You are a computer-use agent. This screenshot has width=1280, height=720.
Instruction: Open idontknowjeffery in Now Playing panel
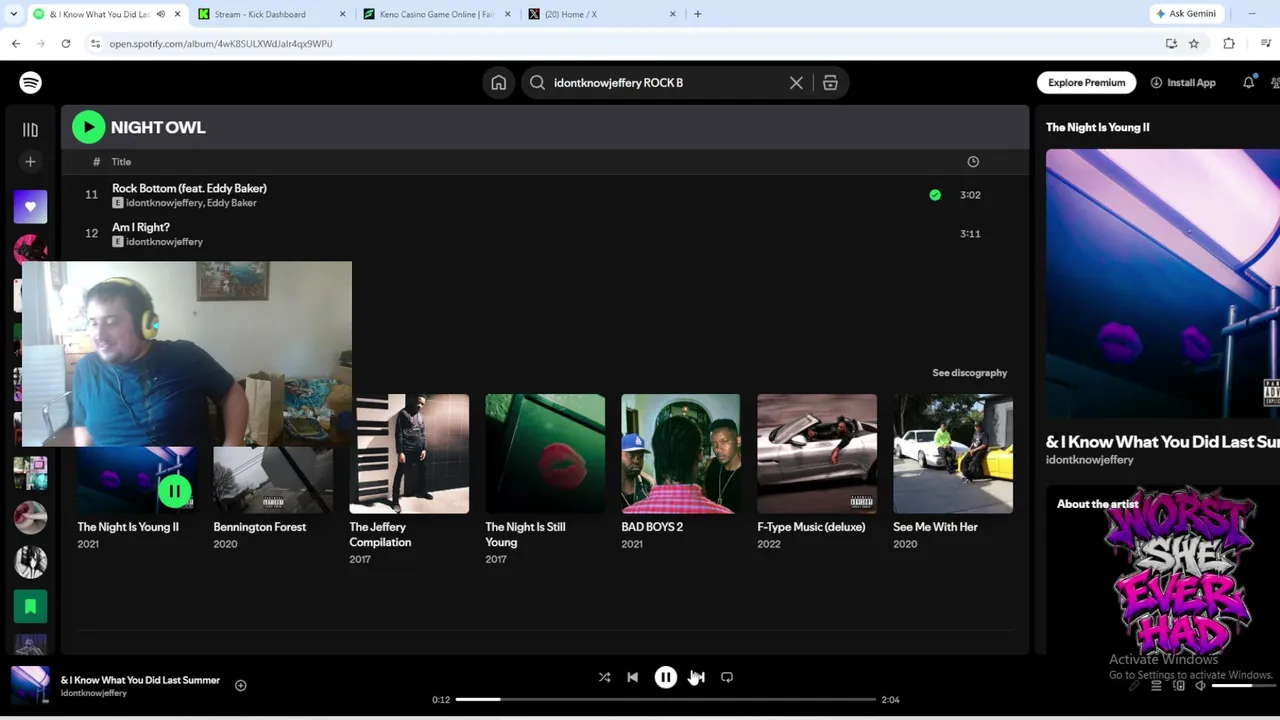[1089, 460]
